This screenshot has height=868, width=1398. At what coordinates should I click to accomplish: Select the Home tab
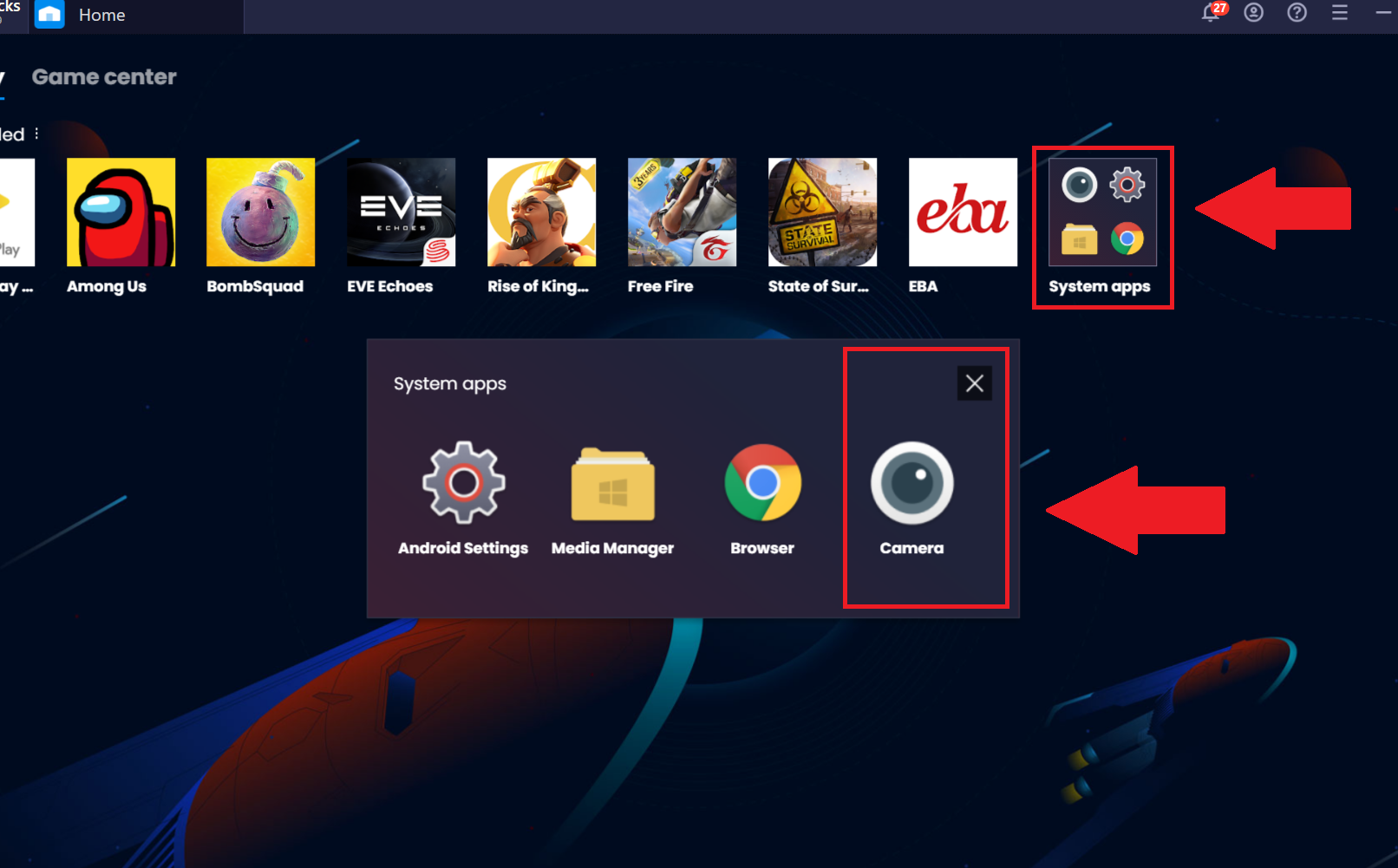tap(136, 16)
